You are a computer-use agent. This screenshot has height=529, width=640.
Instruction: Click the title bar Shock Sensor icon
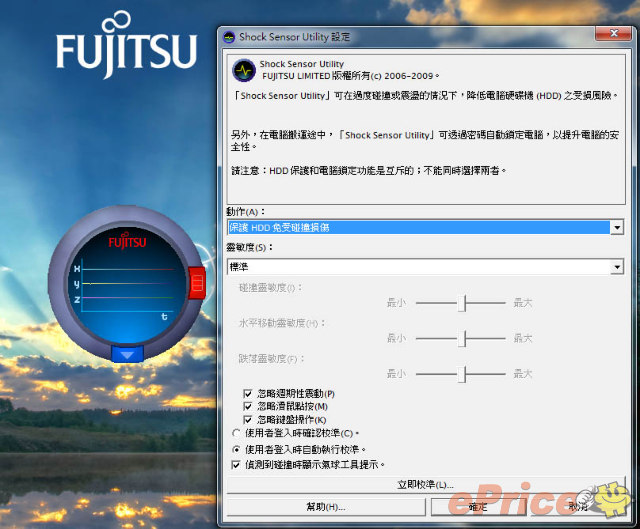[230, 37]
